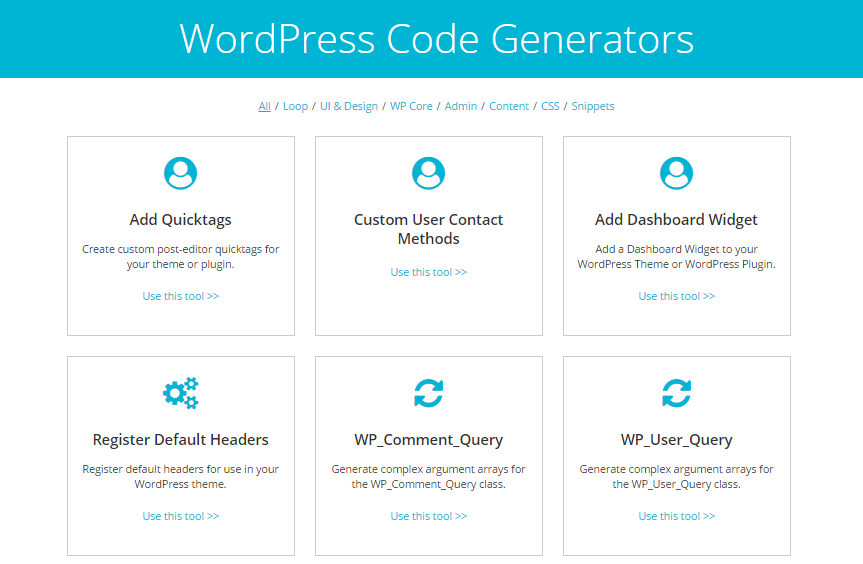
Task: Click the gears icon above Register Default Headers
Action: pos(181,393)
